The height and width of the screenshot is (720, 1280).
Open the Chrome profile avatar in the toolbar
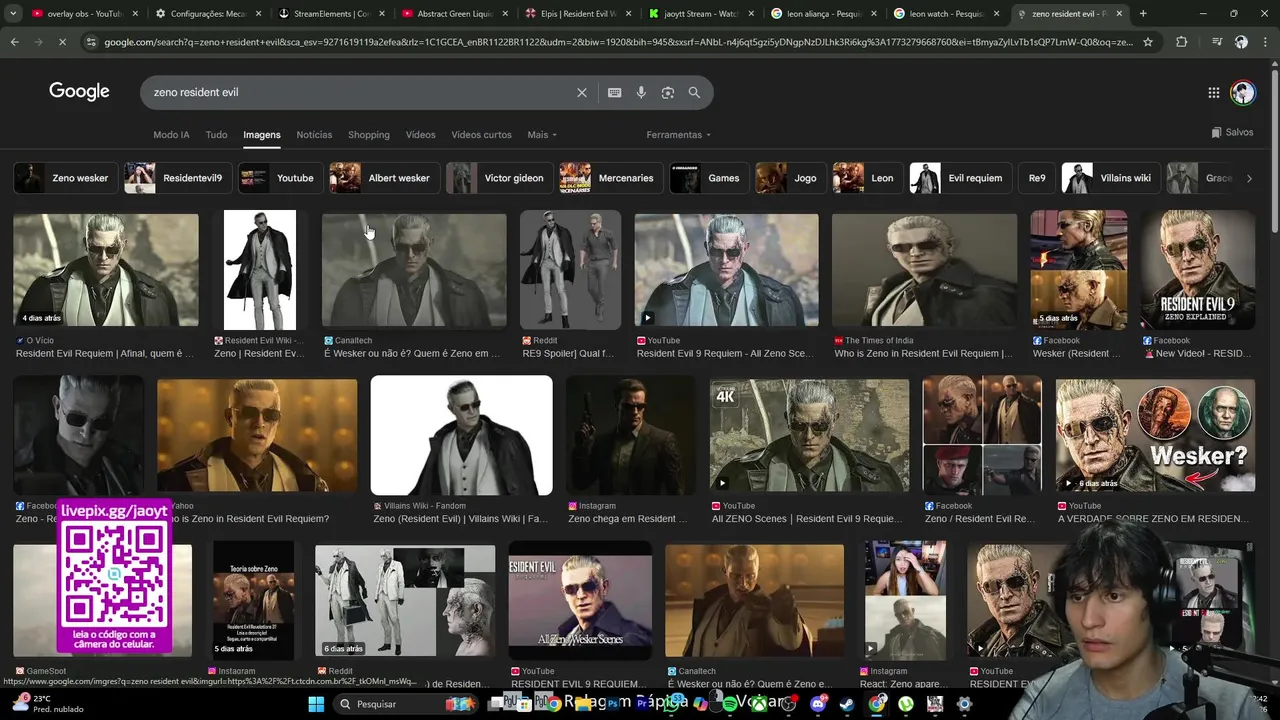[x=1241, y=42]
